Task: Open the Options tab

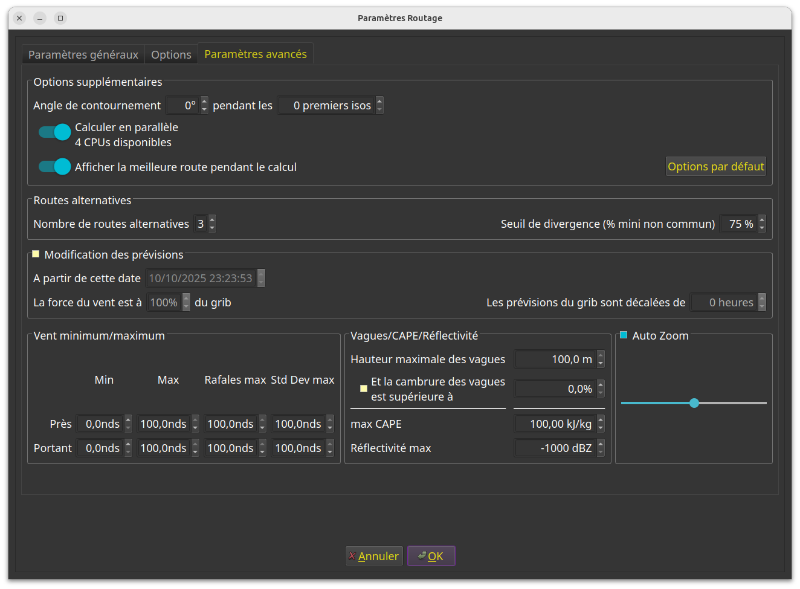Action: pos(171,54)
